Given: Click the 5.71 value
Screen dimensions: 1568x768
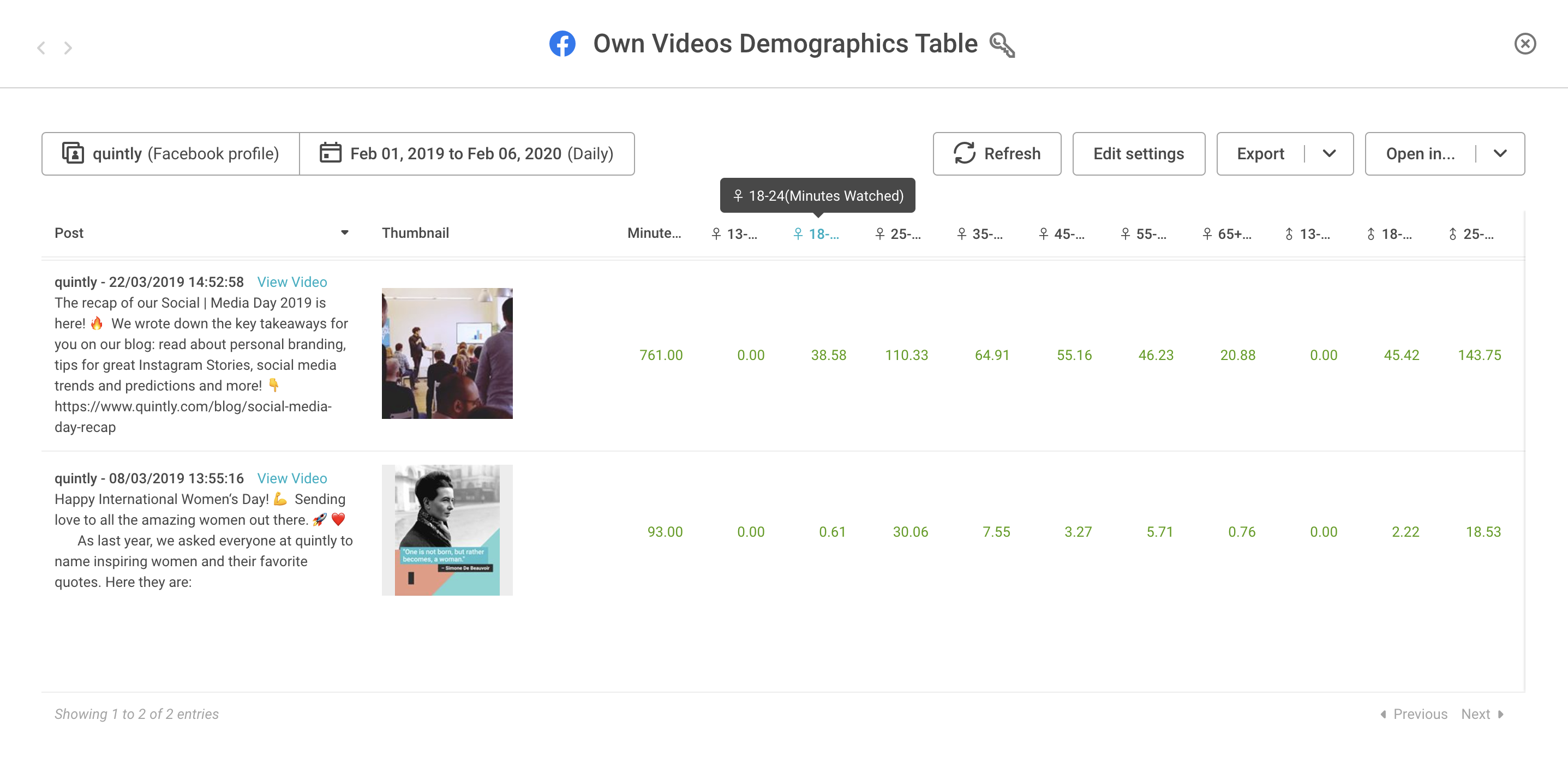Looking at the screenshot, I should coord(1159,531).
